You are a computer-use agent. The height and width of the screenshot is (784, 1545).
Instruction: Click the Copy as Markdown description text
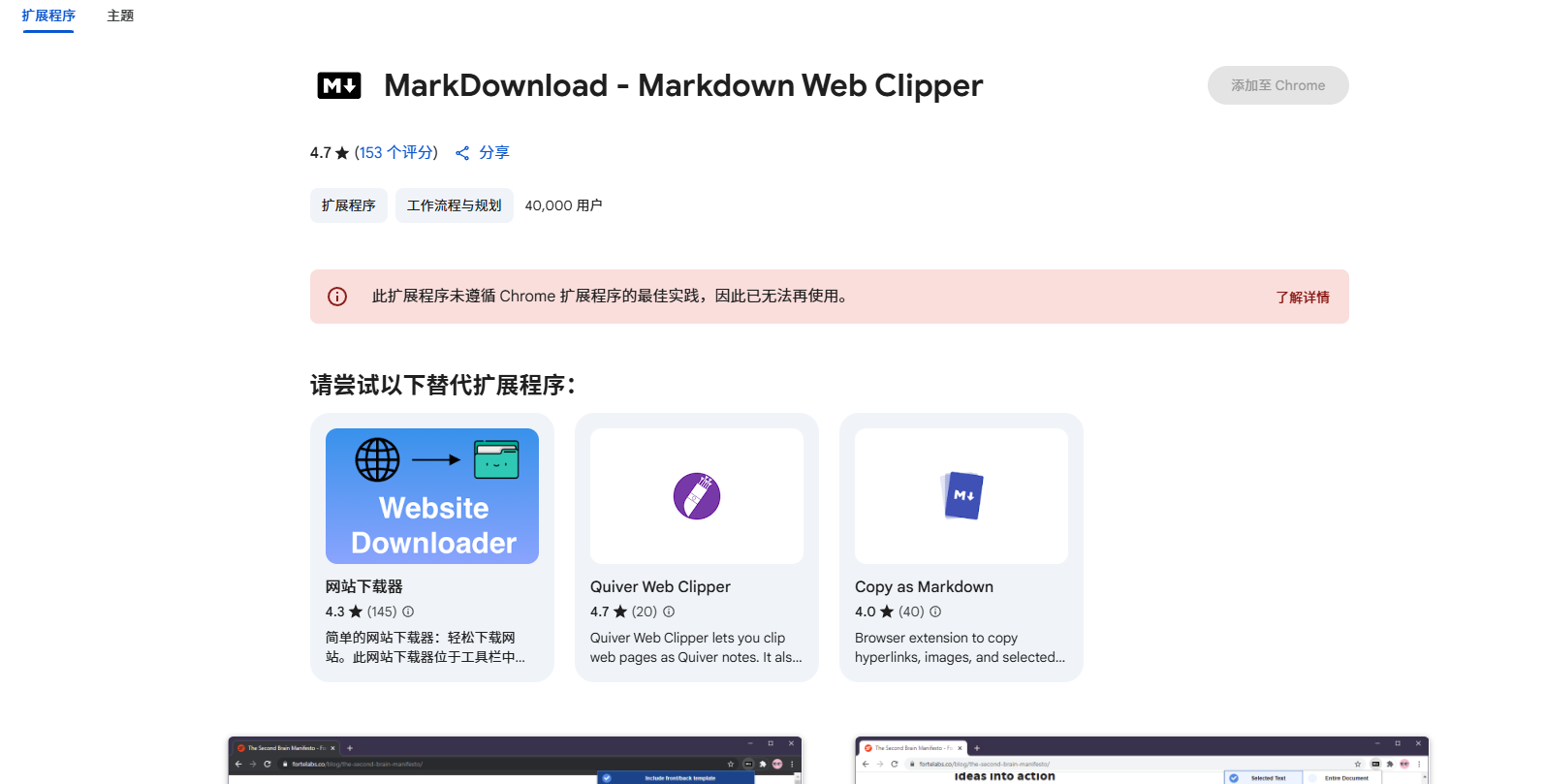960,647
